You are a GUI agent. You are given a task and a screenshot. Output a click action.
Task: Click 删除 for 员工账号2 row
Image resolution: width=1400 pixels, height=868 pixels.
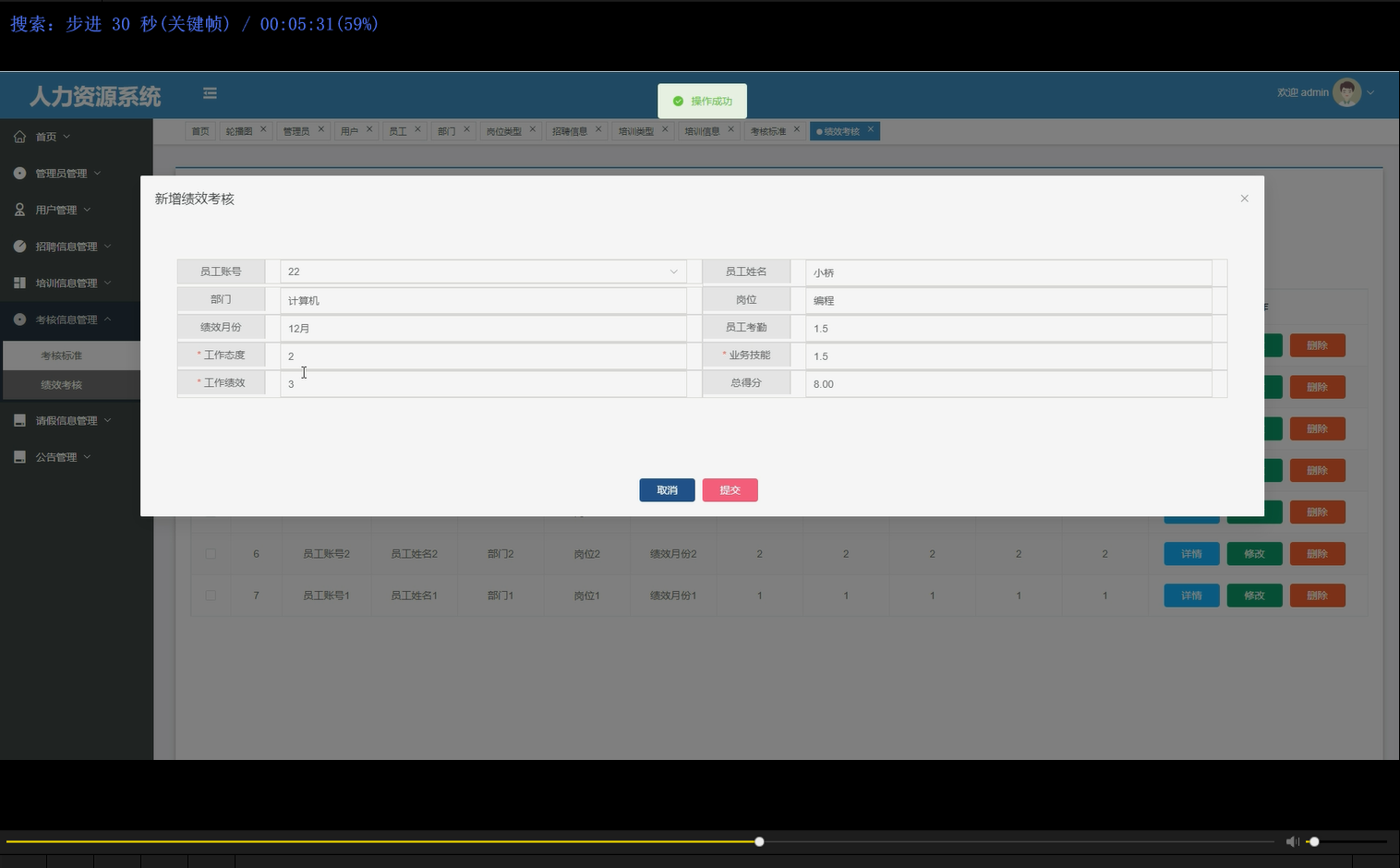pos(1317,554)
